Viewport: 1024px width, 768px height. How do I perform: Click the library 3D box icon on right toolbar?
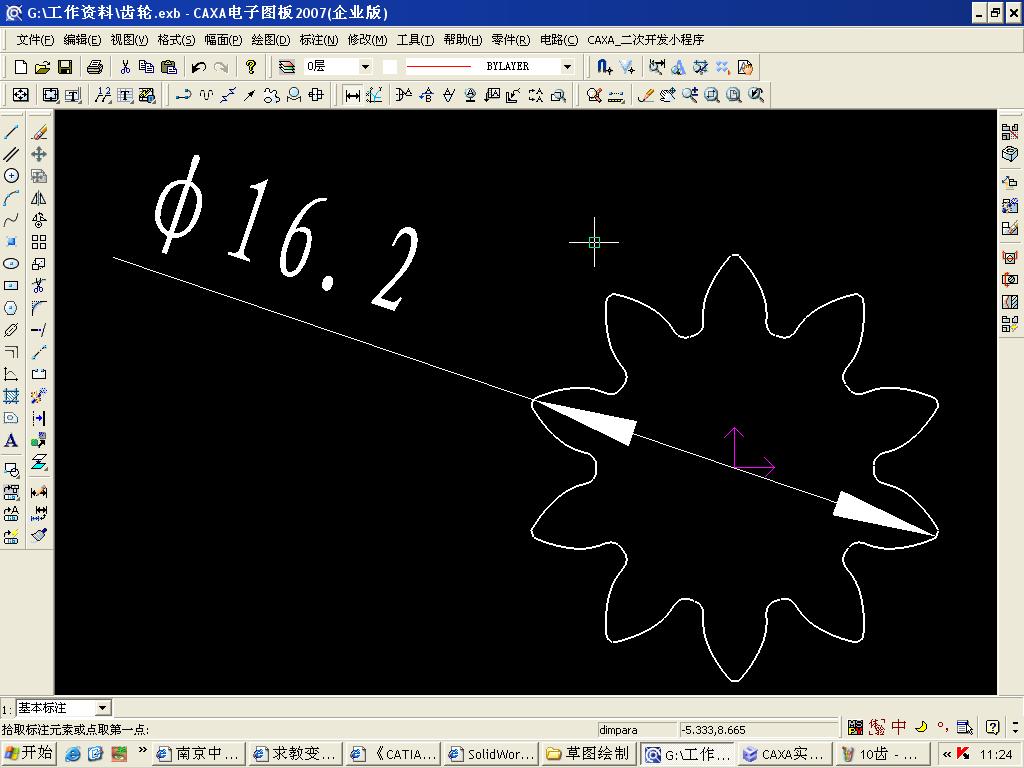tap(1010, 154)
